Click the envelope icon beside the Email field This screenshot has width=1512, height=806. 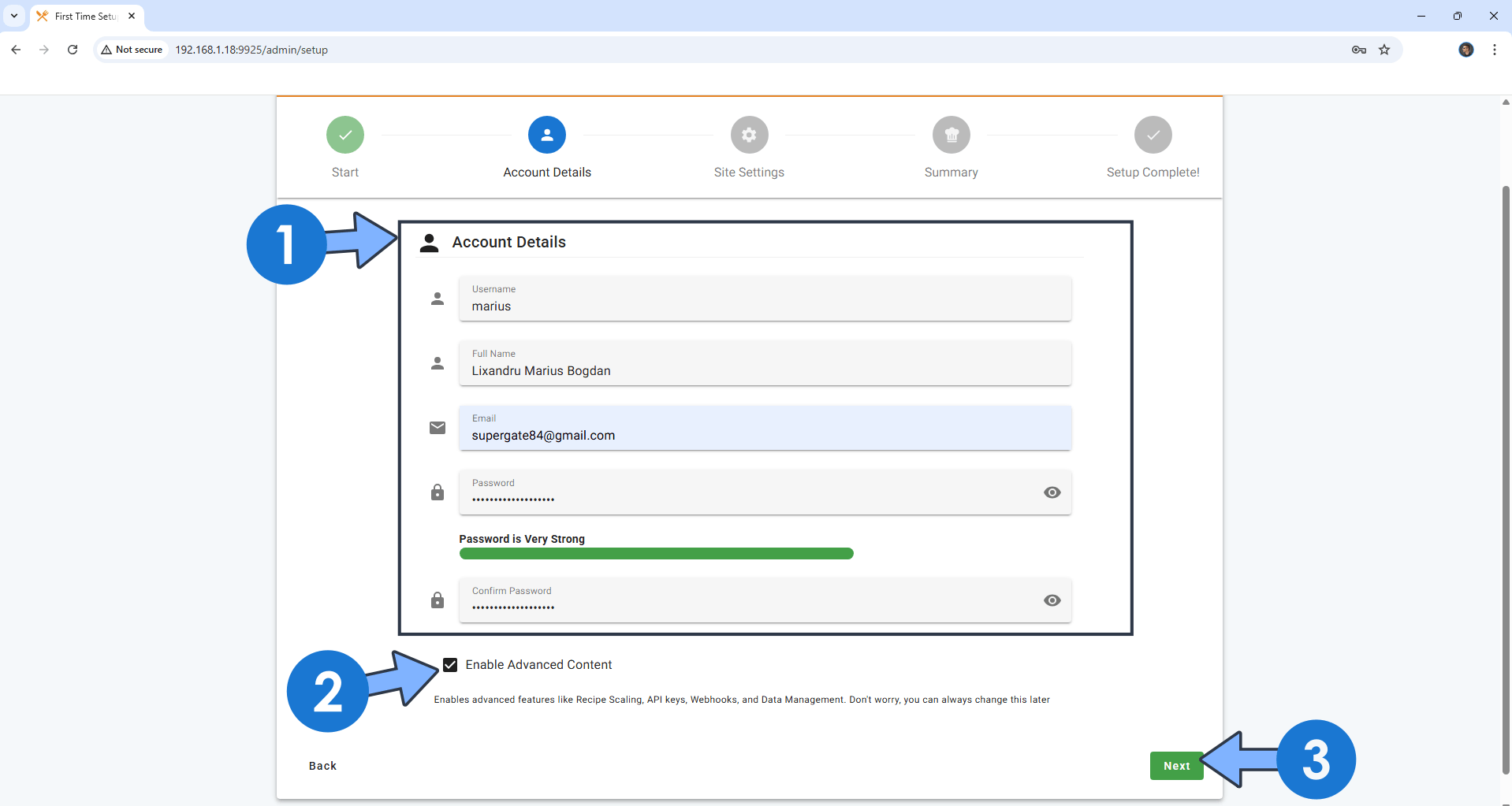tap(438, 428)
